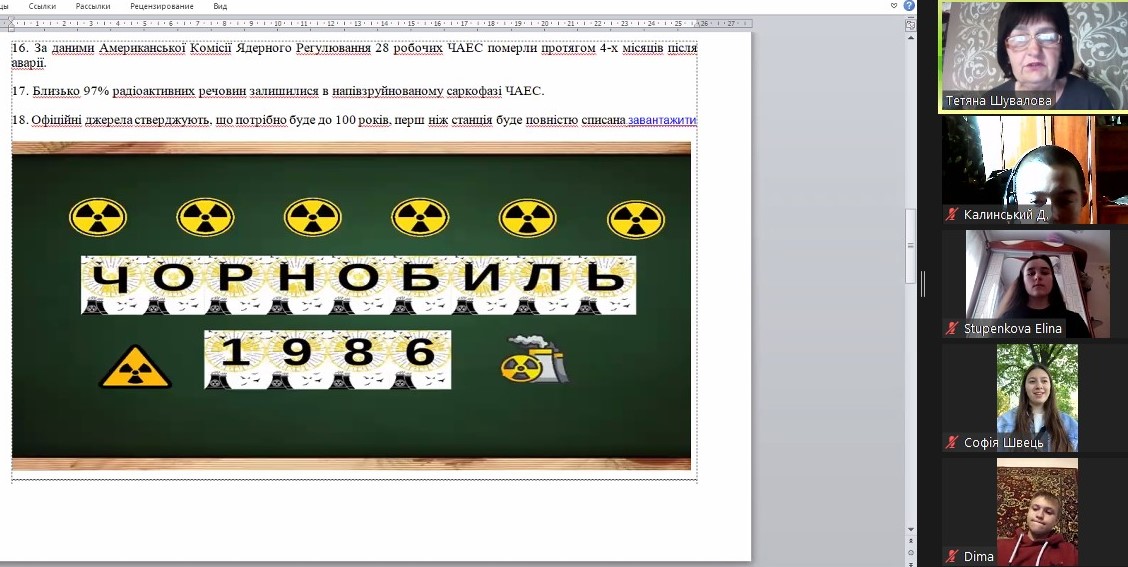
Task: Select Dima's video tile
Action: [x=1034, y=512]
